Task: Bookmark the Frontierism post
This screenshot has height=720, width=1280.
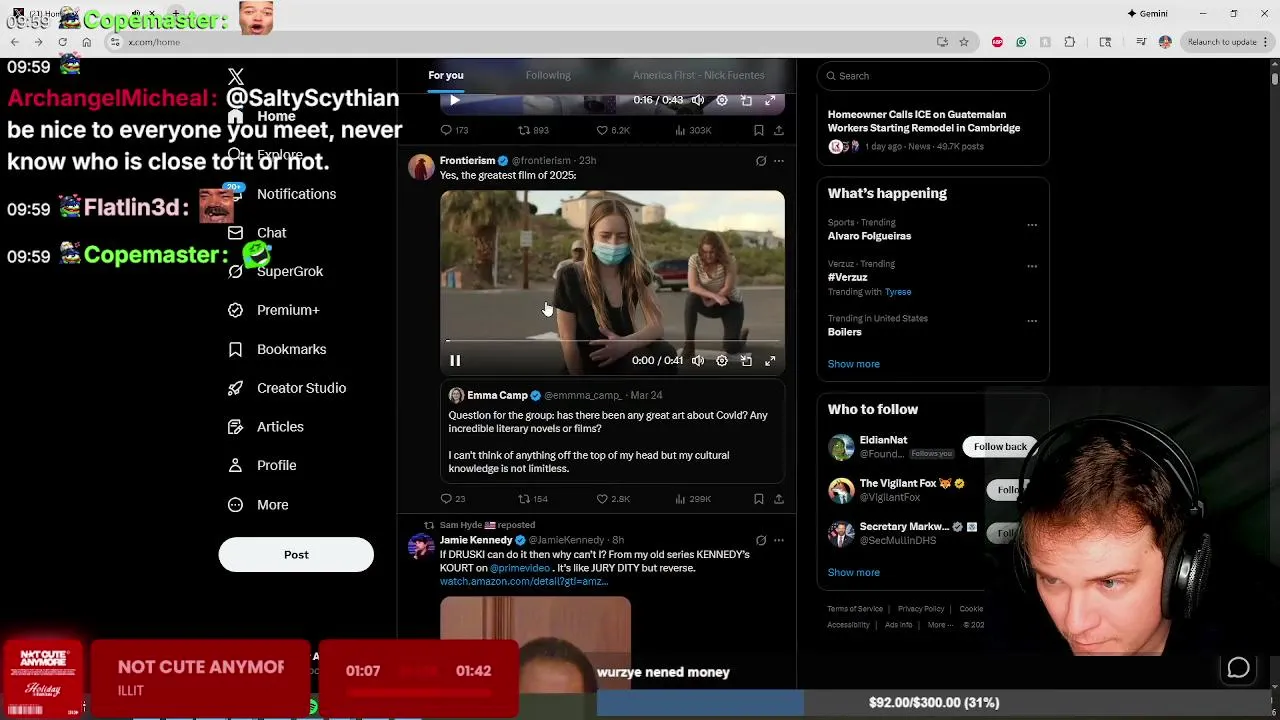Action: coord(759,499)
